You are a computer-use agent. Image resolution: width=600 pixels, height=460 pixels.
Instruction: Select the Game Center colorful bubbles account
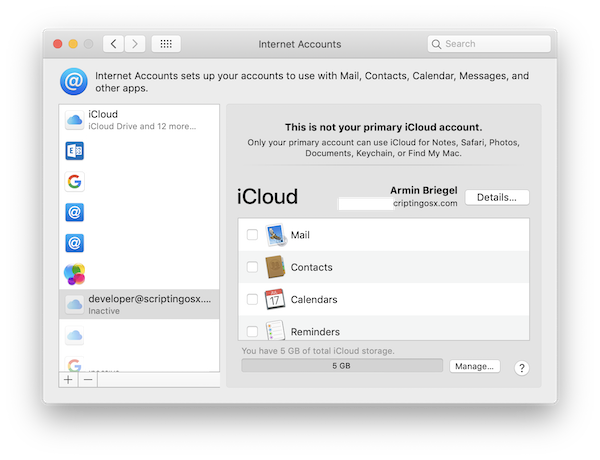pos(75,274)
